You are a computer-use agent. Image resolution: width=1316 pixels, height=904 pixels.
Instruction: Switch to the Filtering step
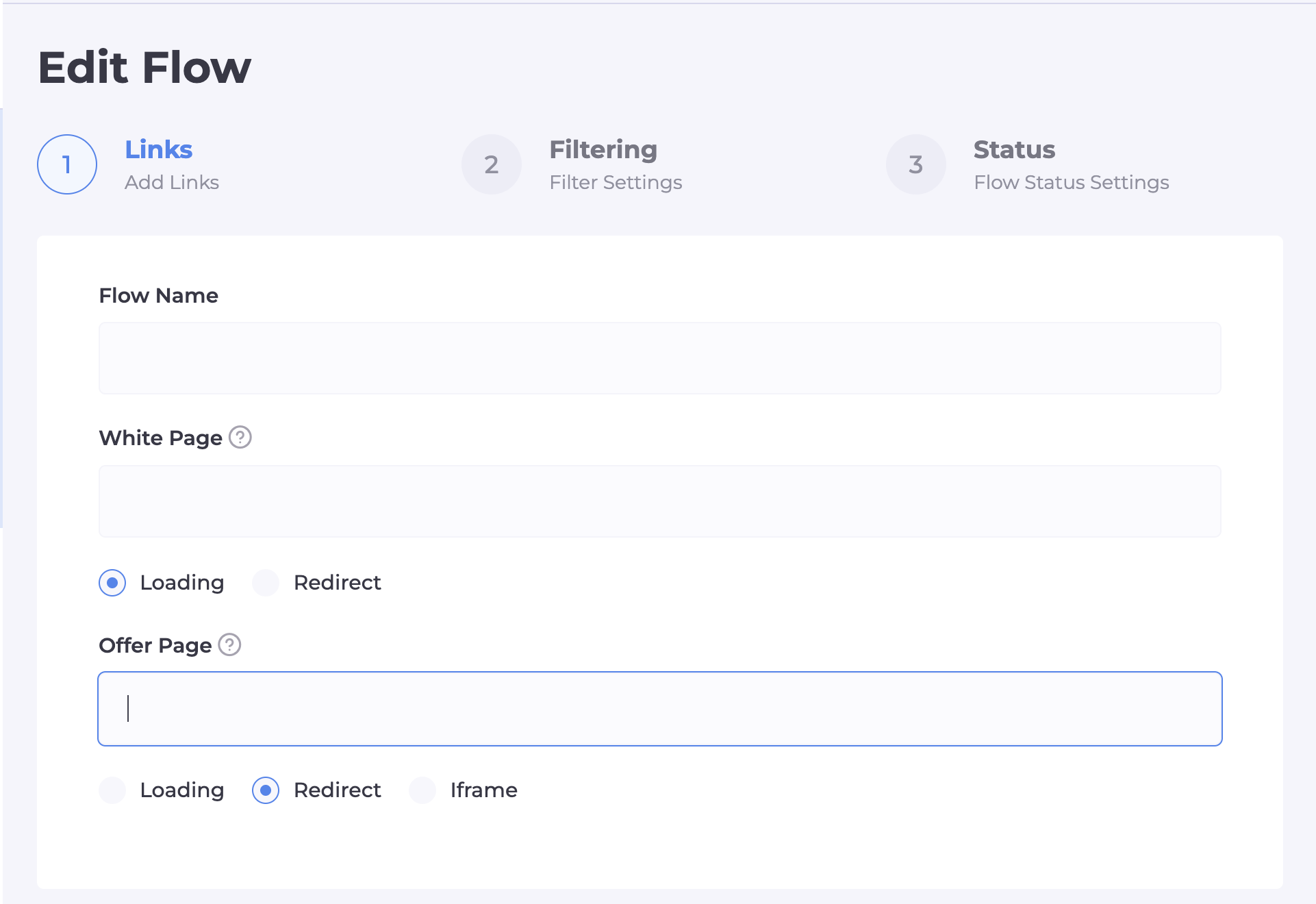click(603, 149)
